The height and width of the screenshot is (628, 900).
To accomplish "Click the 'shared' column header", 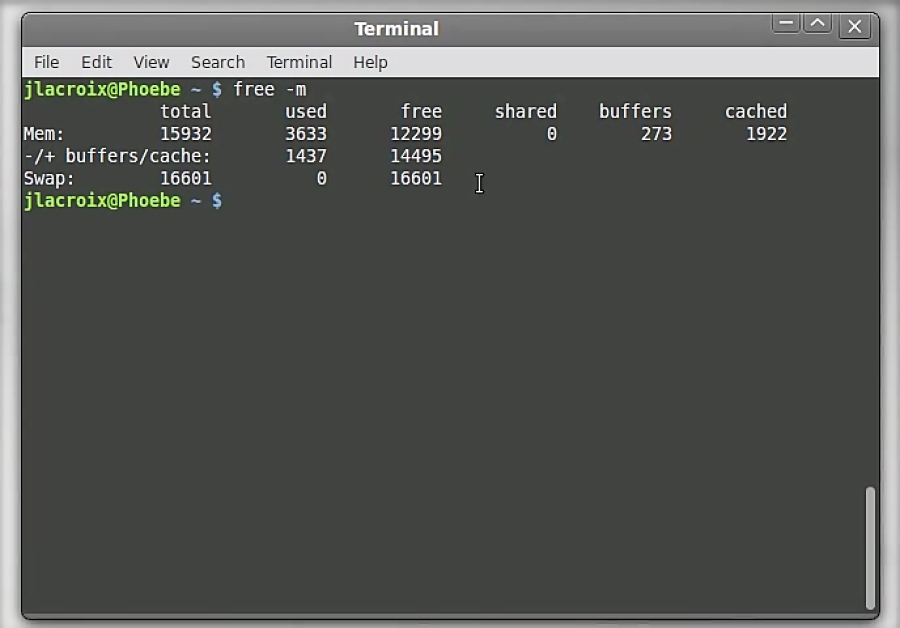I will point(526,111).
